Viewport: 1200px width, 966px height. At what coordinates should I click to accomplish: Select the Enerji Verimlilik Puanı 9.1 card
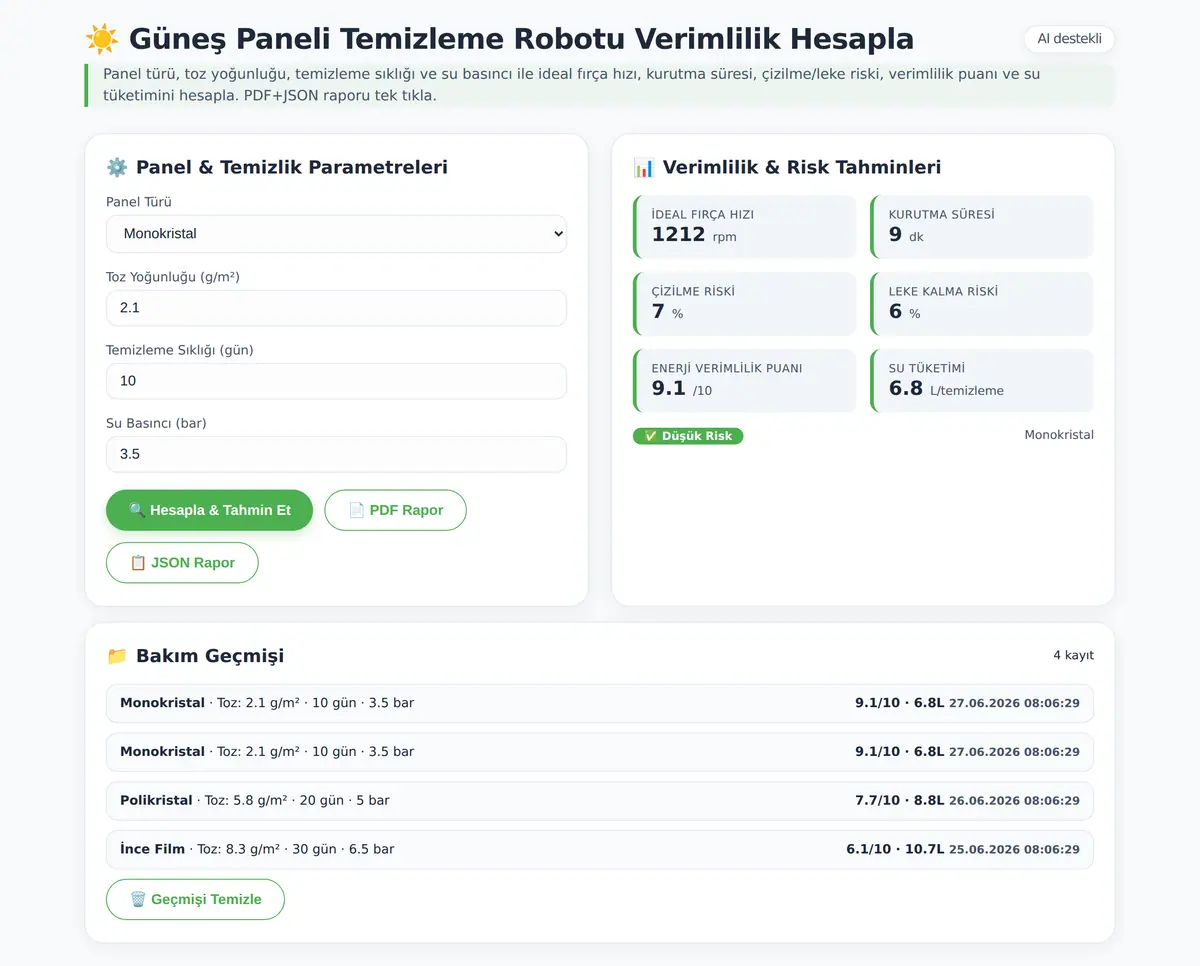click(x=745, y=381)
